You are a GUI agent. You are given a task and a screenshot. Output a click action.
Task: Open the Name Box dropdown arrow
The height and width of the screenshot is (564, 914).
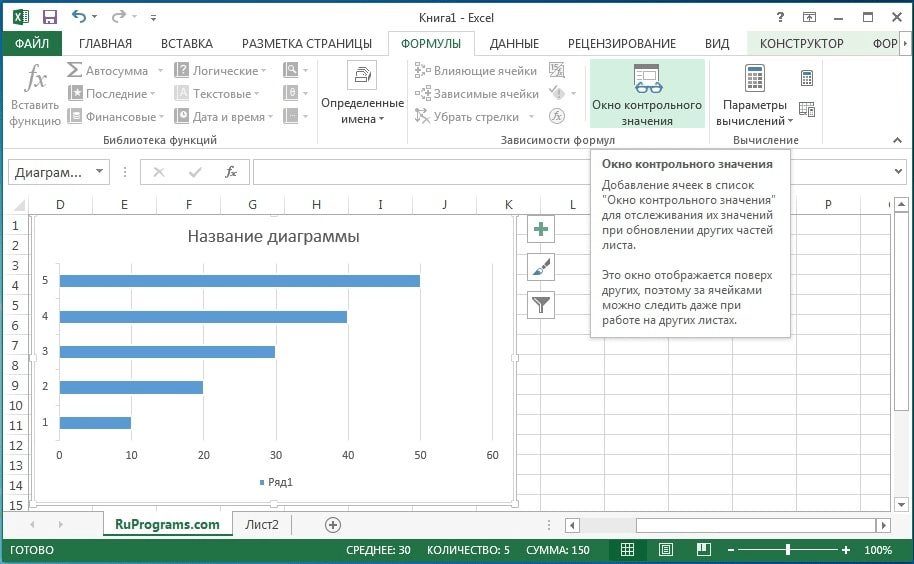point(100,172)
